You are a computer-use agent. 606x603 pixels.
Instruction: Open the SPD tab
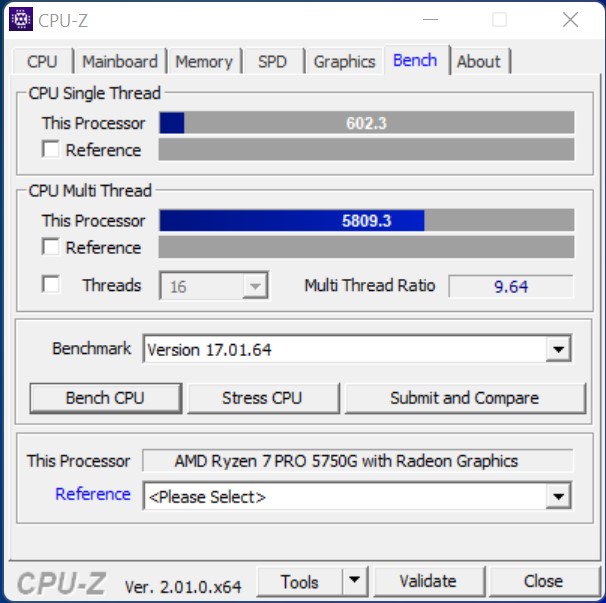pyautogui.click(x=272, y=61)
